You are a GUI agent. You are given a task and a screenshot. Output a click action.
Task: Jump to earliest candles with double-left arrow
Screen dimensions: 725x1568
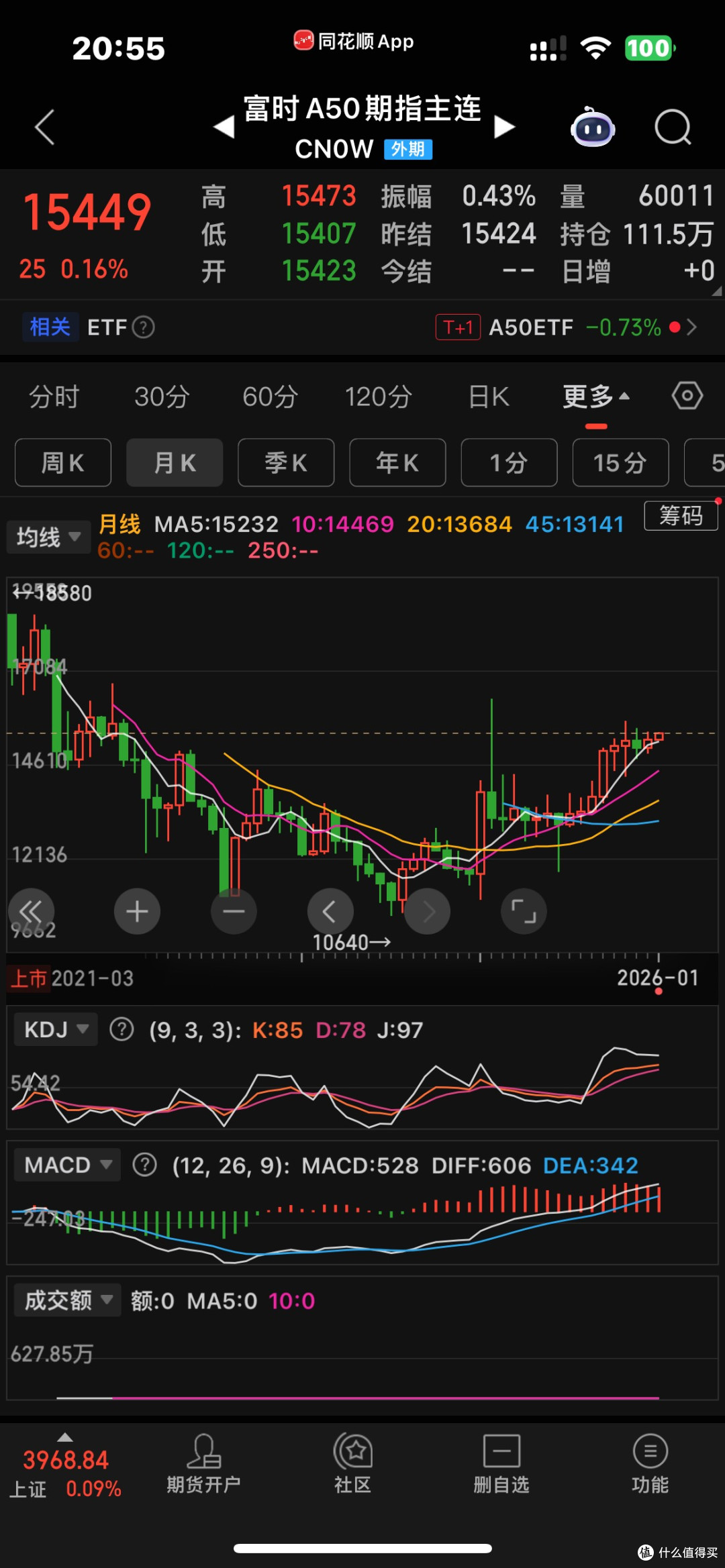click(31, 911)
